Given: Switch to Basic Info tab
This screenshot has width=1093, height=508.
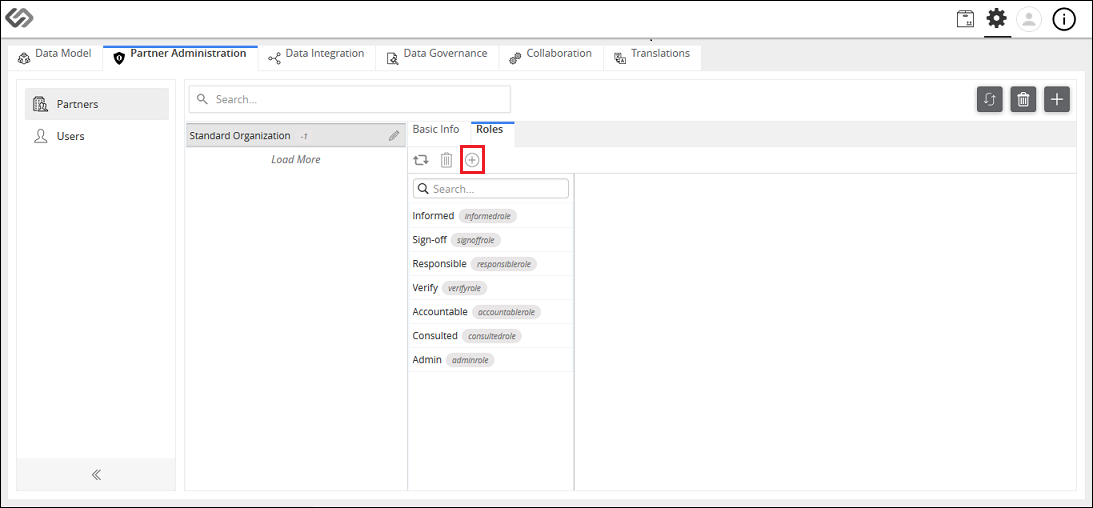Looking at the screenshot, I should (x=436, y=130).
